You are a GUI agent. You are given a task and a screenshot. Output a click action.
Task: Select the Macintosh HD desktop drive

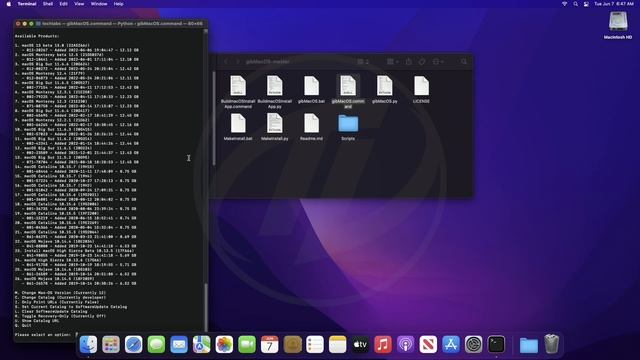click(618, 24)
